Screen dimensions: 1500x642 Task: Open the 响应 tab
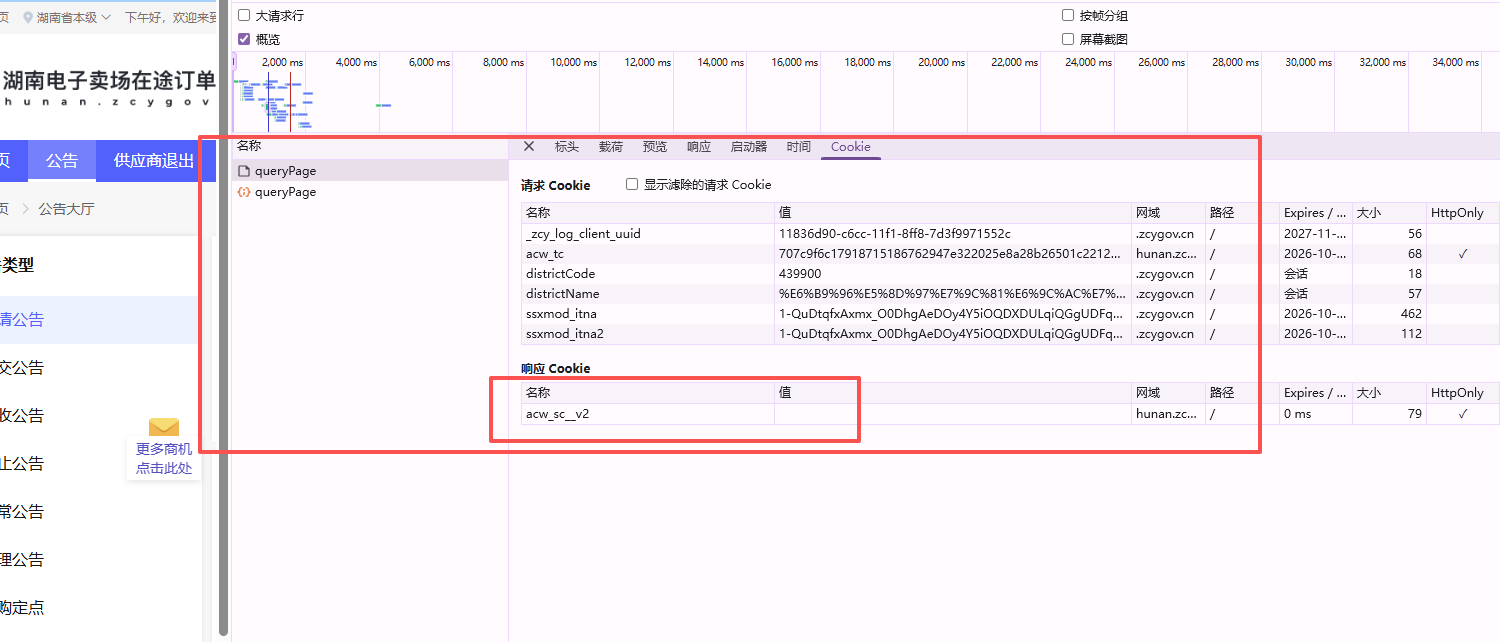click(x=699, y=147)
